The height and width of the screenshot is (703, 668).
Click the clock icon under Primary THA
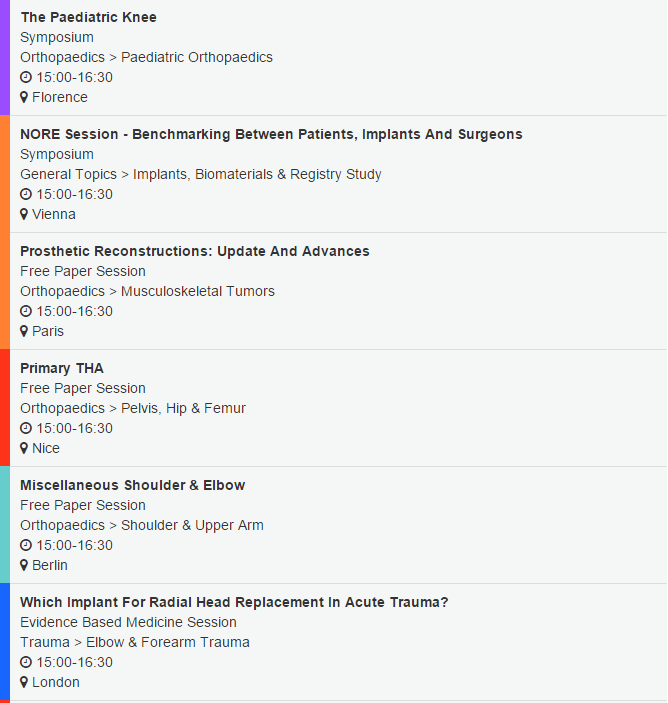point(26,428)
